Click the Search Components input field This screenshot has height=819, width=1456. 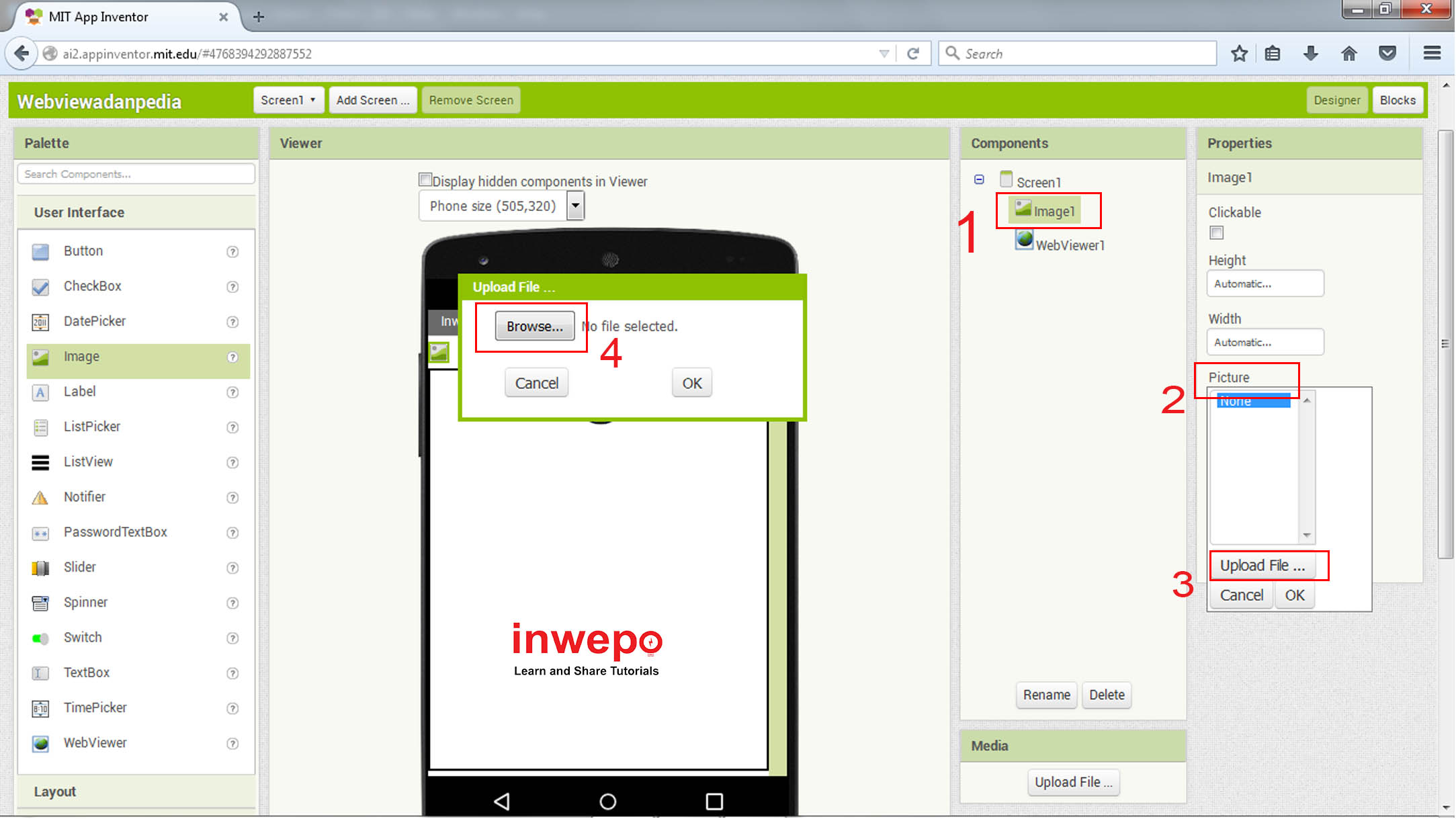pos(136,174)
